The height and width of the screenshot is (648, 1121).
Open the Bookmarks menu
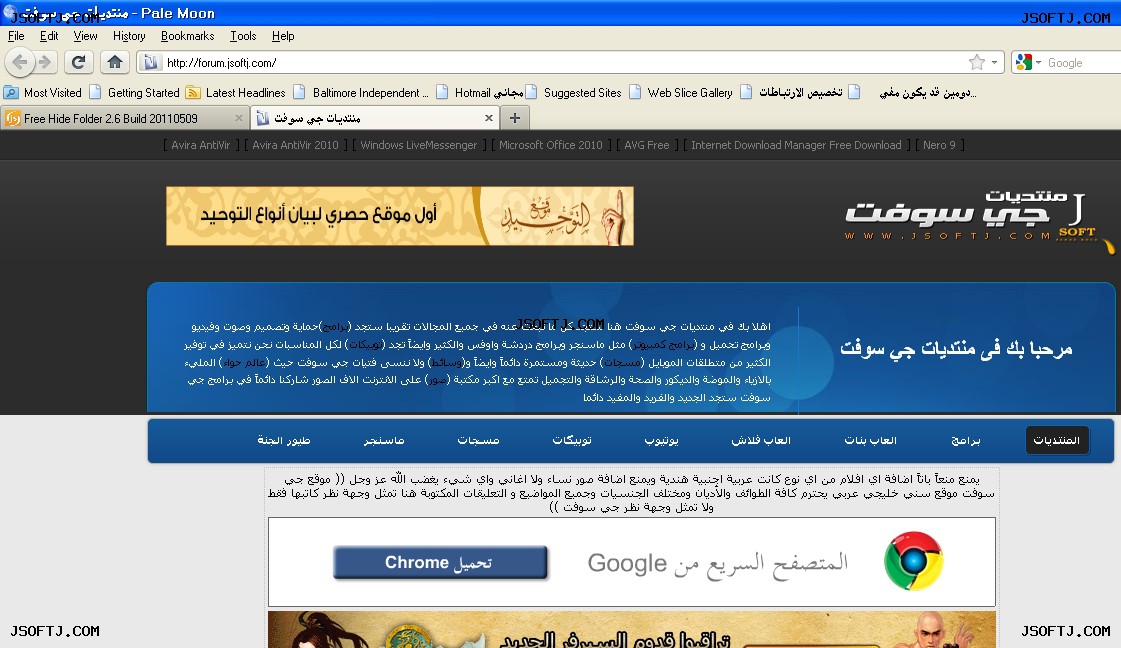pyautogui.click(x=187, y=36)
